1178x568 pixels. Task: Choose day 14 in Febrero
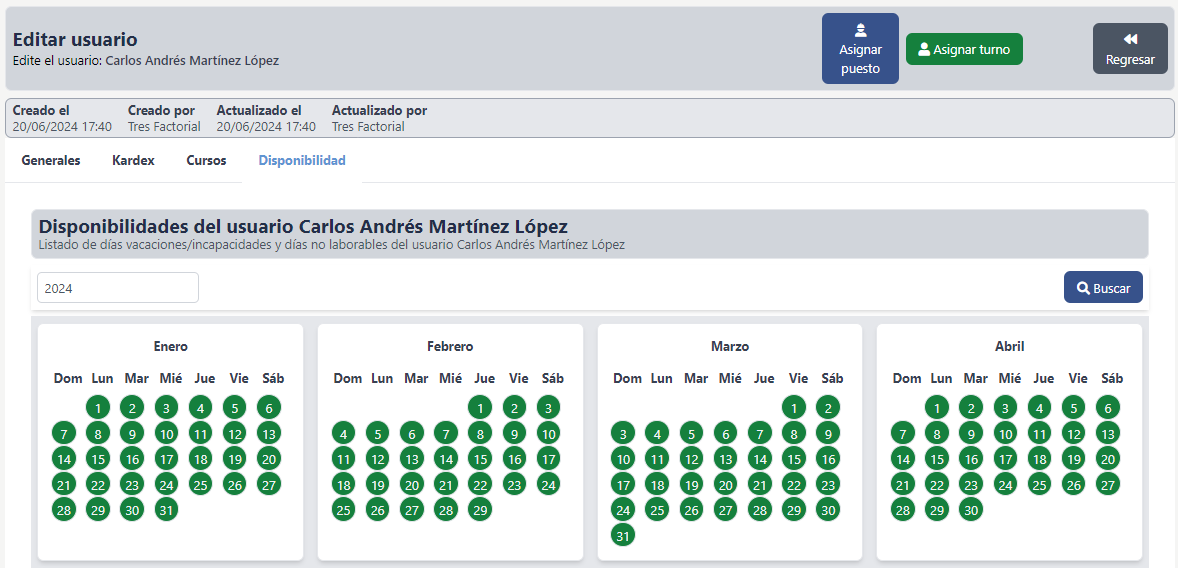[446, 459]
